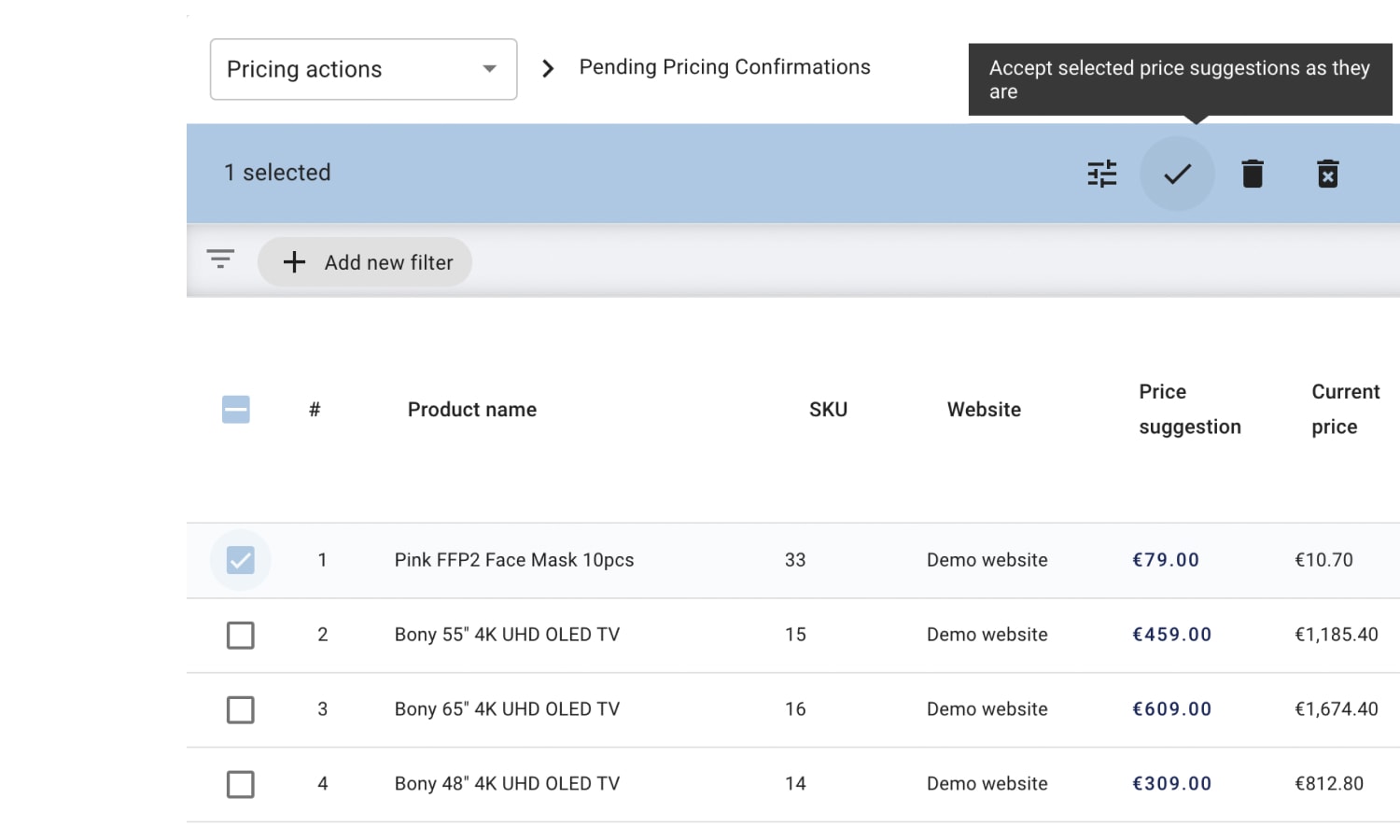
Task: Click current price €10.70
Action: tap(1323, 560)
